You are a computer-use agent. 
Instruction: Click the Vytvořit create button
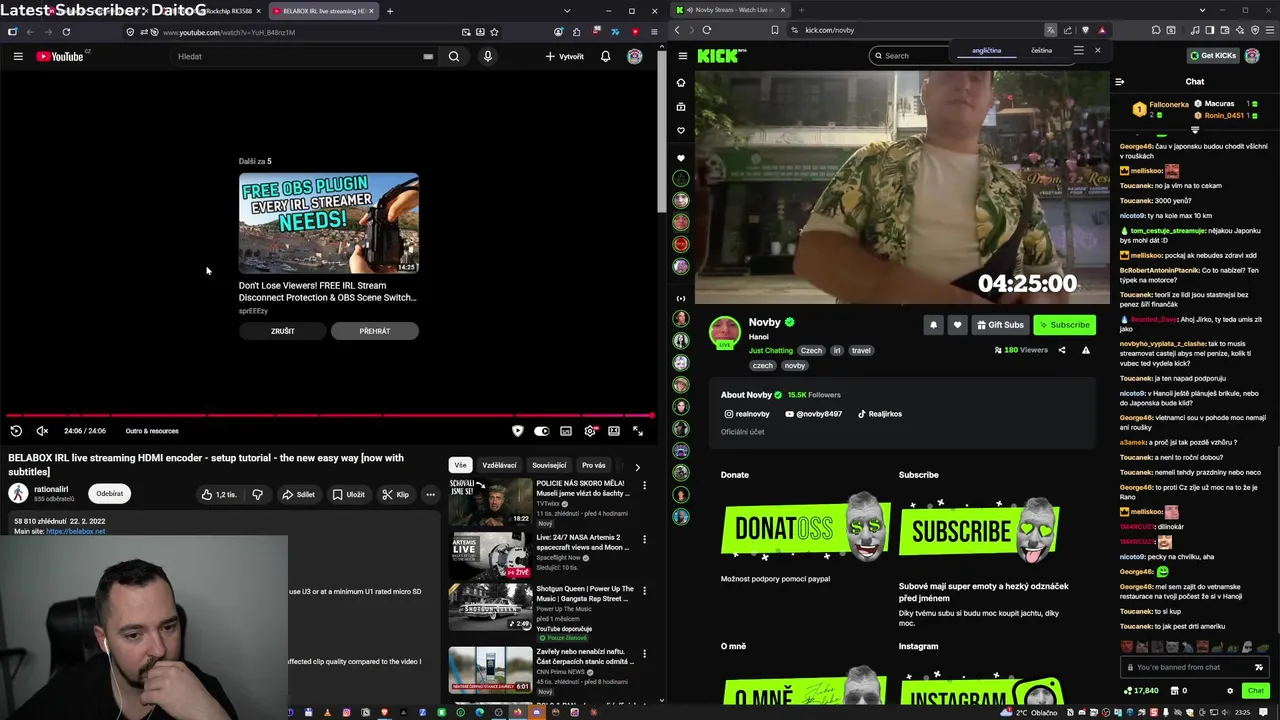tap(565, 56)
